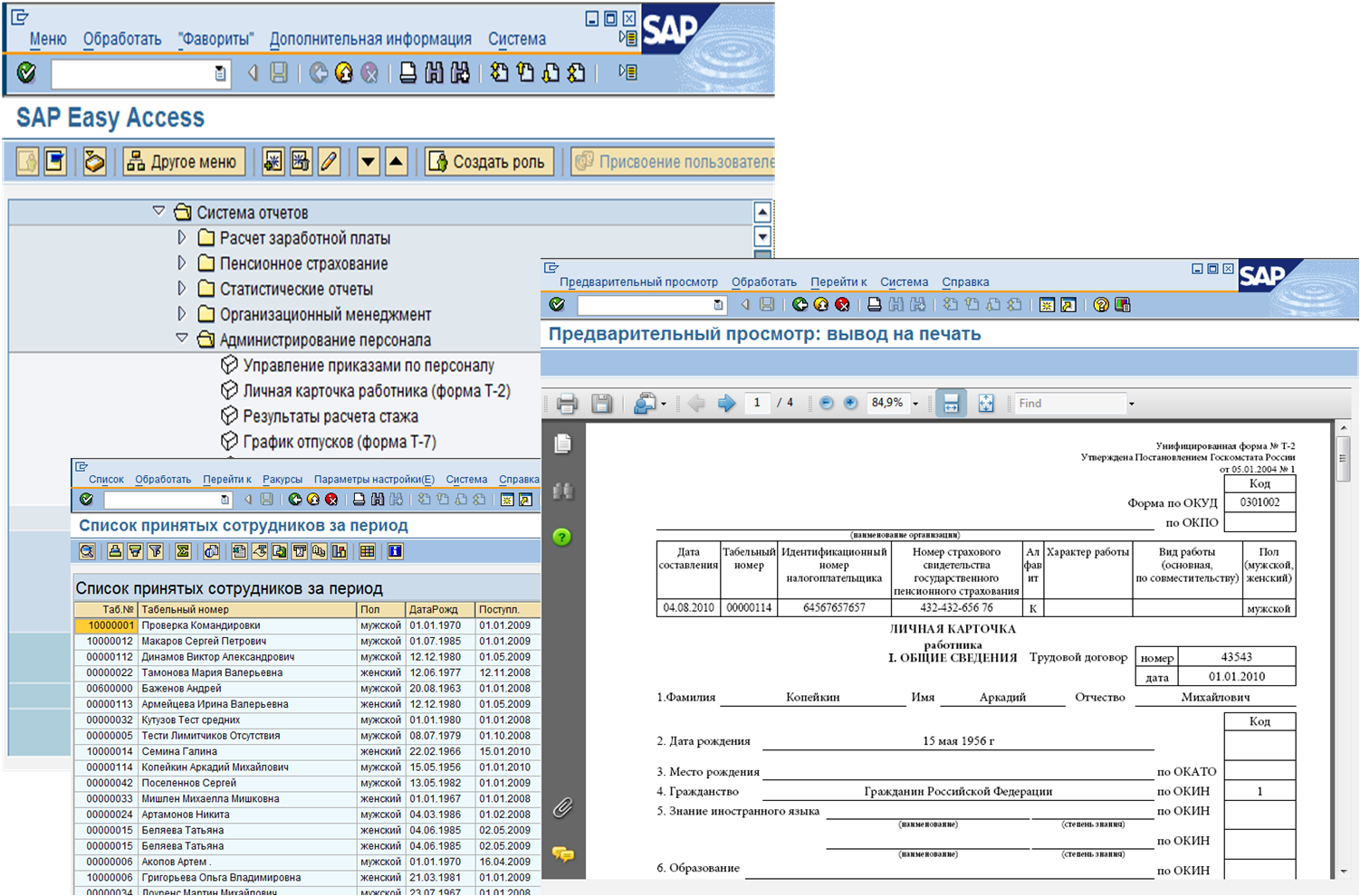The image size is (1360, 896).
Task: Click the page number field in PDF viewer
Action: click(x=757, y=404)
